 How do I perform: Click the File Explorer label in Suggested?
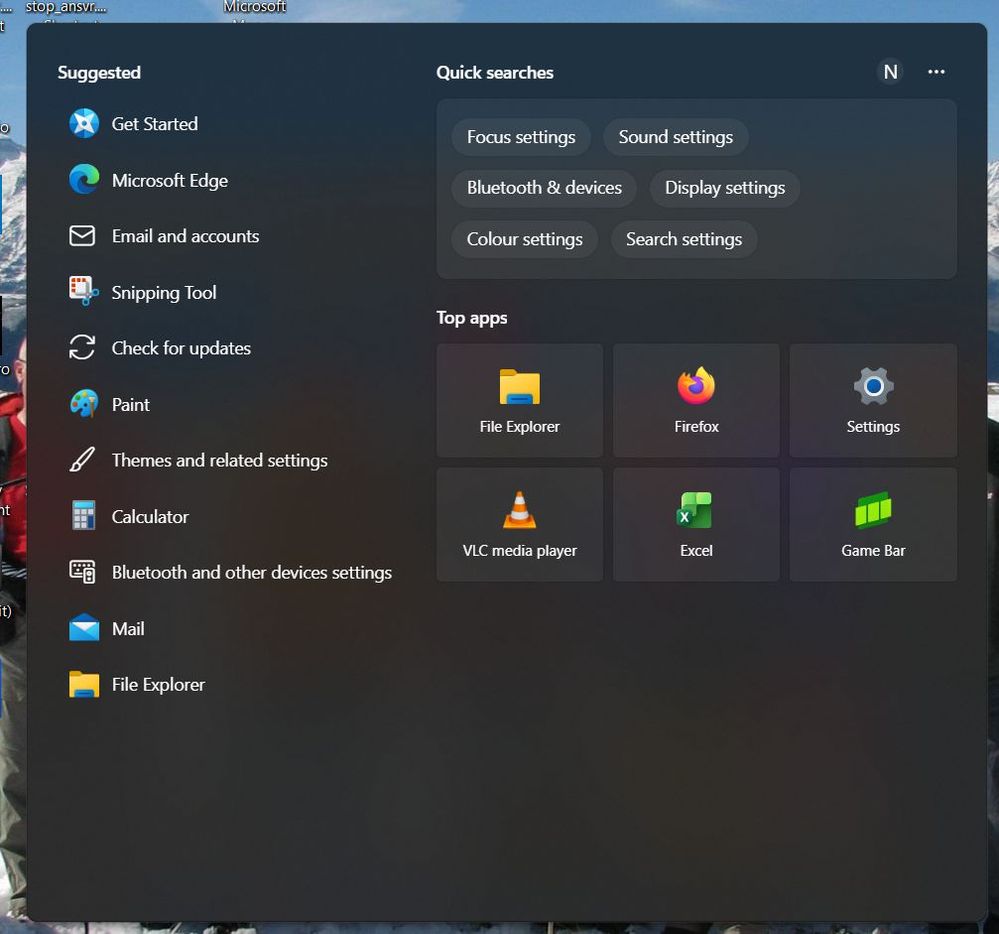pyautogui.click(x=159, y=685)
